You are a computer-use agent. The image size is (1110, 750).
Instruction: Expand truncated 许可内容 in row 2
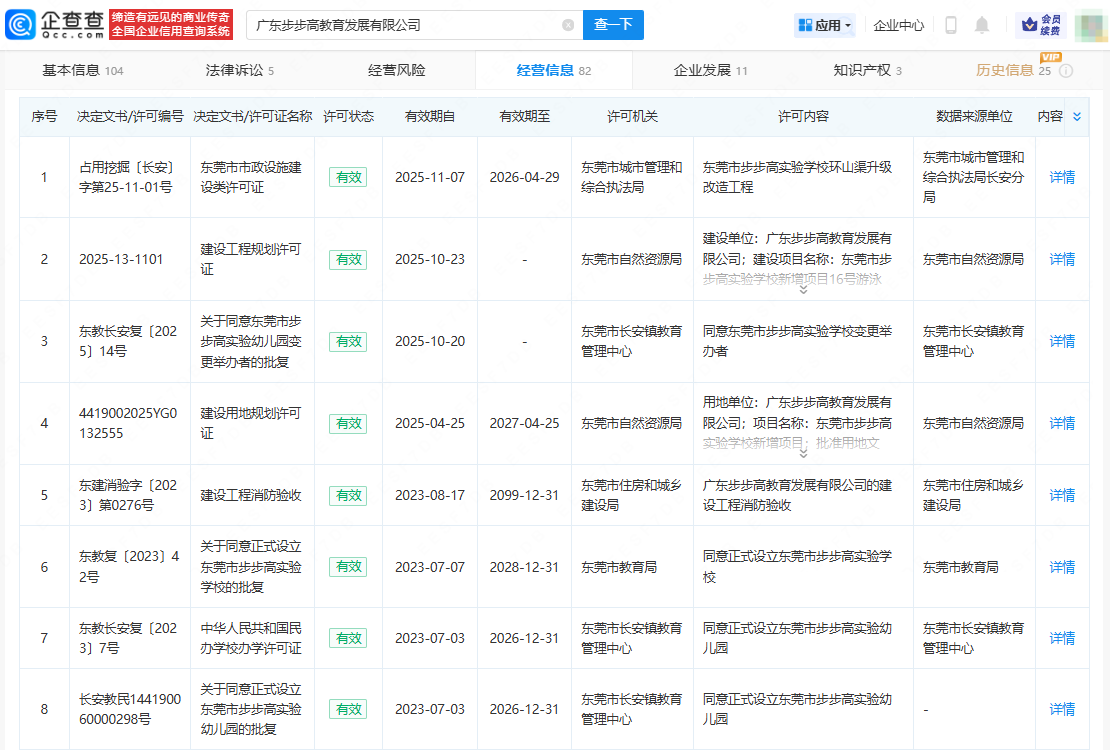(802, 290)
